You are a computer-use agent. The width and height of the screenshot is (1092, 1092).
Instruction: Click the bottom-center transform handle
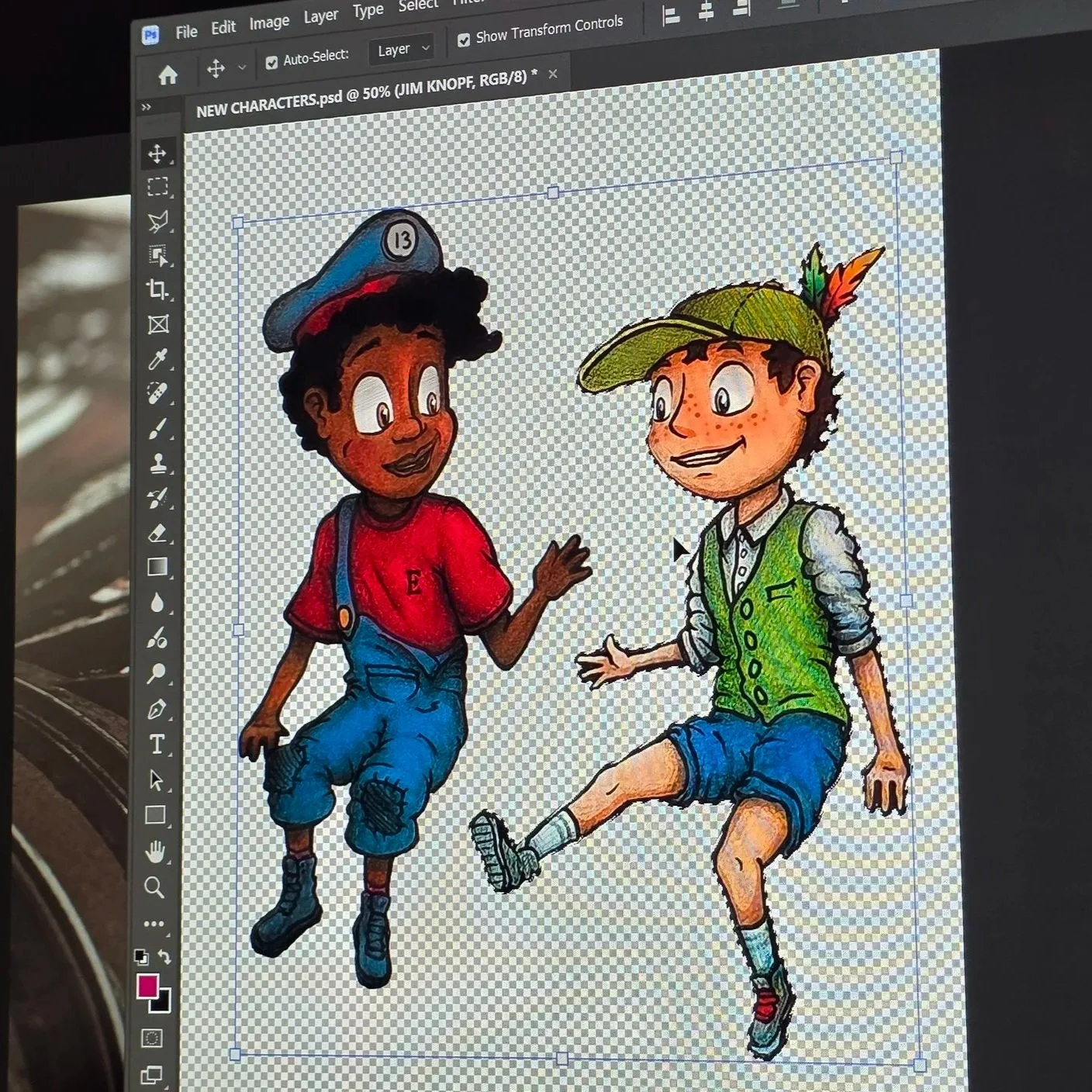(x=562, y=1059)
